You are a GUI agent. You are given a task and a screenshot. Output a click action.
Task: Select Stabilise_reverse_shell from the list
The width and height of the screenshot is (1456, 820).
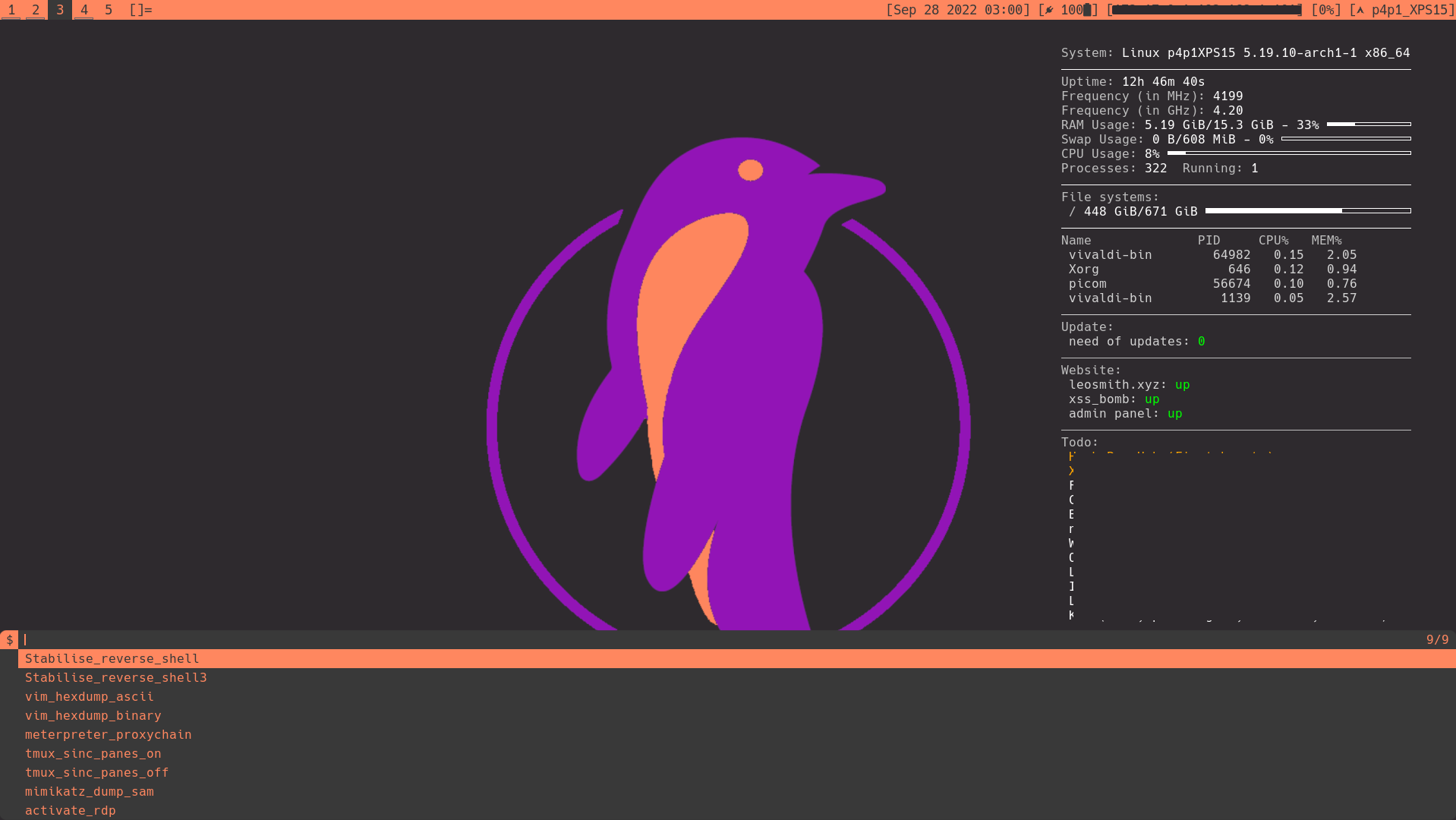tap(112, 658)
